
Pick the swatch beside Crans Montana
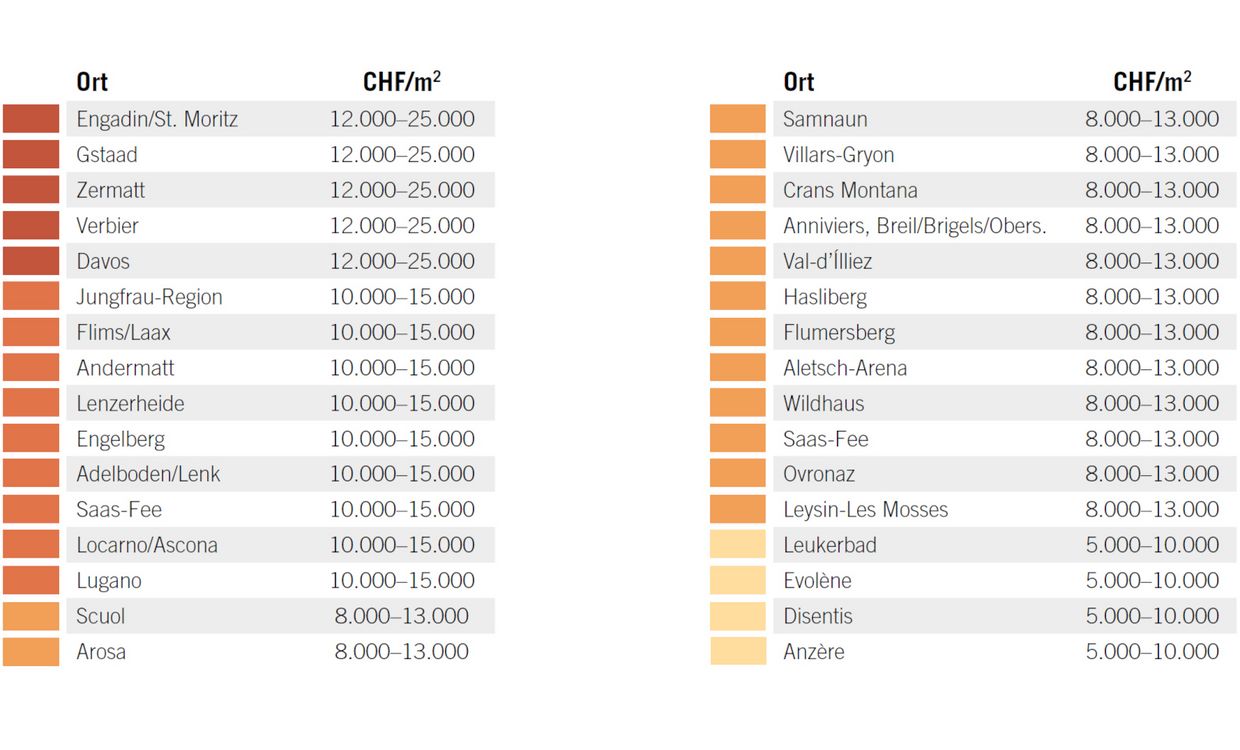point(737,190)
